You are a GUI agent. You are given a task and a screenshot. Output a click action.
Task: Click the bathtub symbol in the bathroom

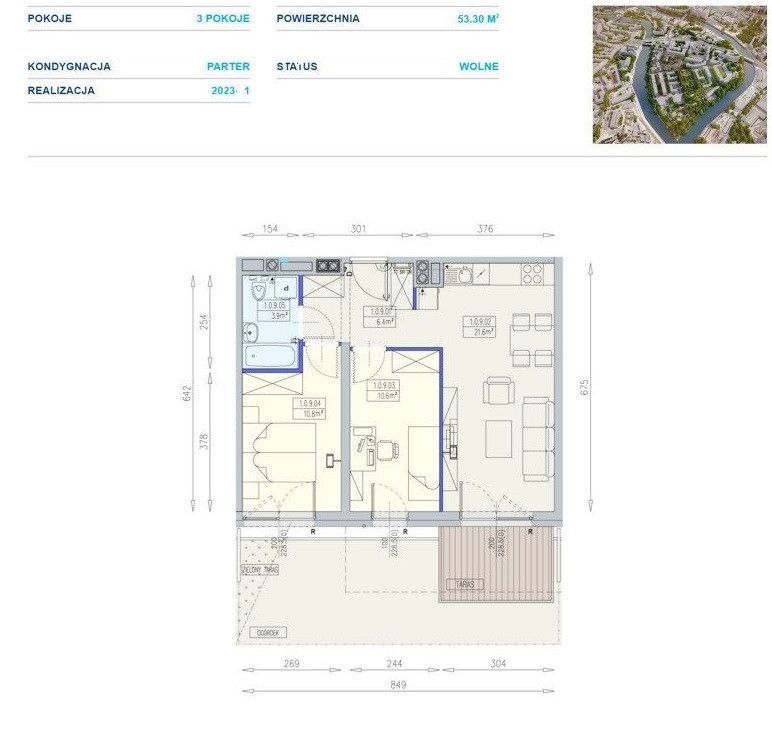coord(270,356)
